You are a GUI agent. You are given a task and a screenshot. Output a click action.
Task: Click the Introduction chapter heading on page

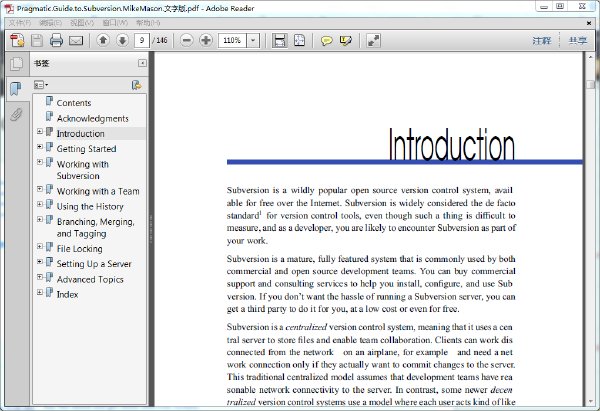click(452, 144)
